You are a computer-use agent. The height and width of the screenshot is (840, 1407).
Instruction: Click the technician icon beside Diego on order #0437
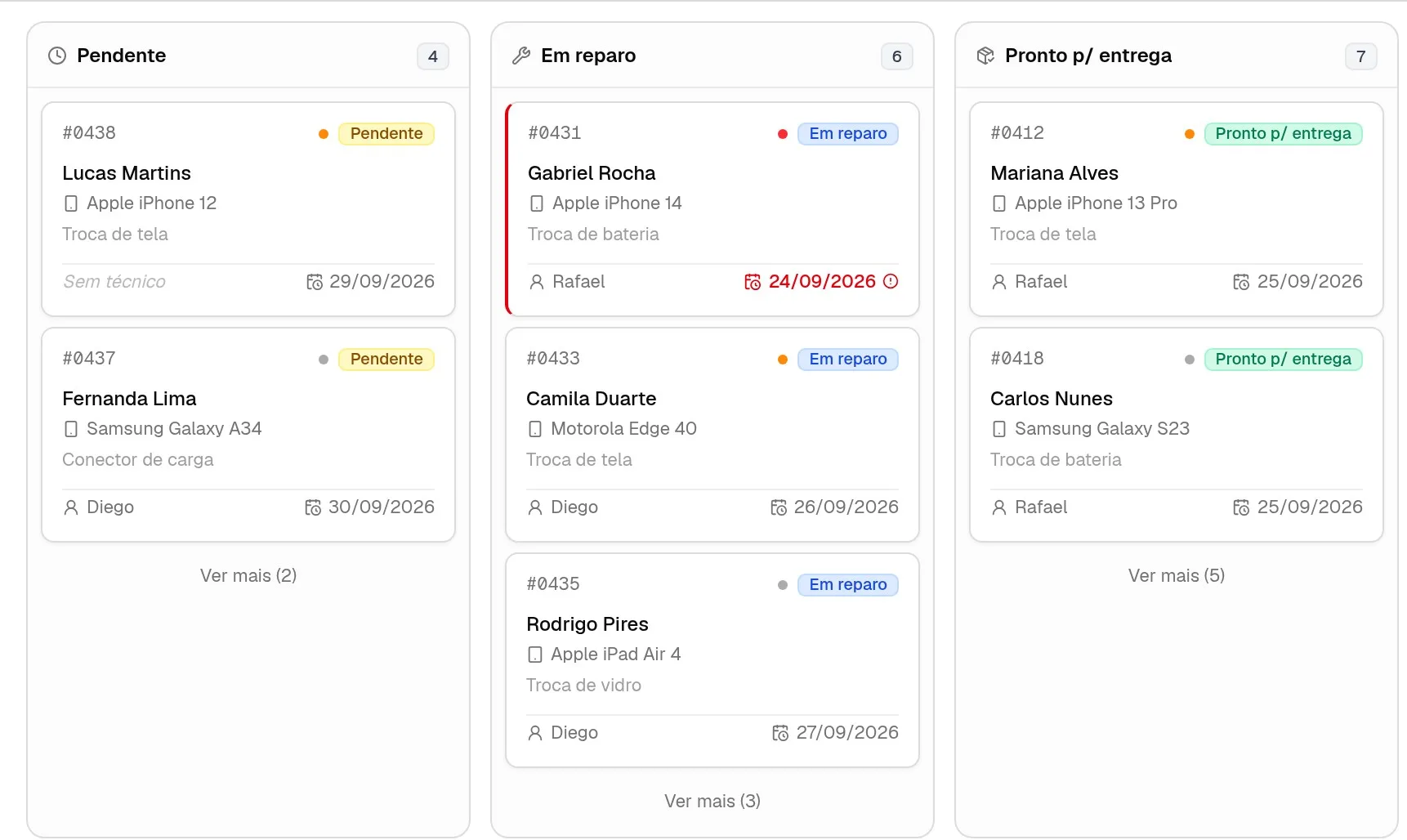click(x=71, y=507)
